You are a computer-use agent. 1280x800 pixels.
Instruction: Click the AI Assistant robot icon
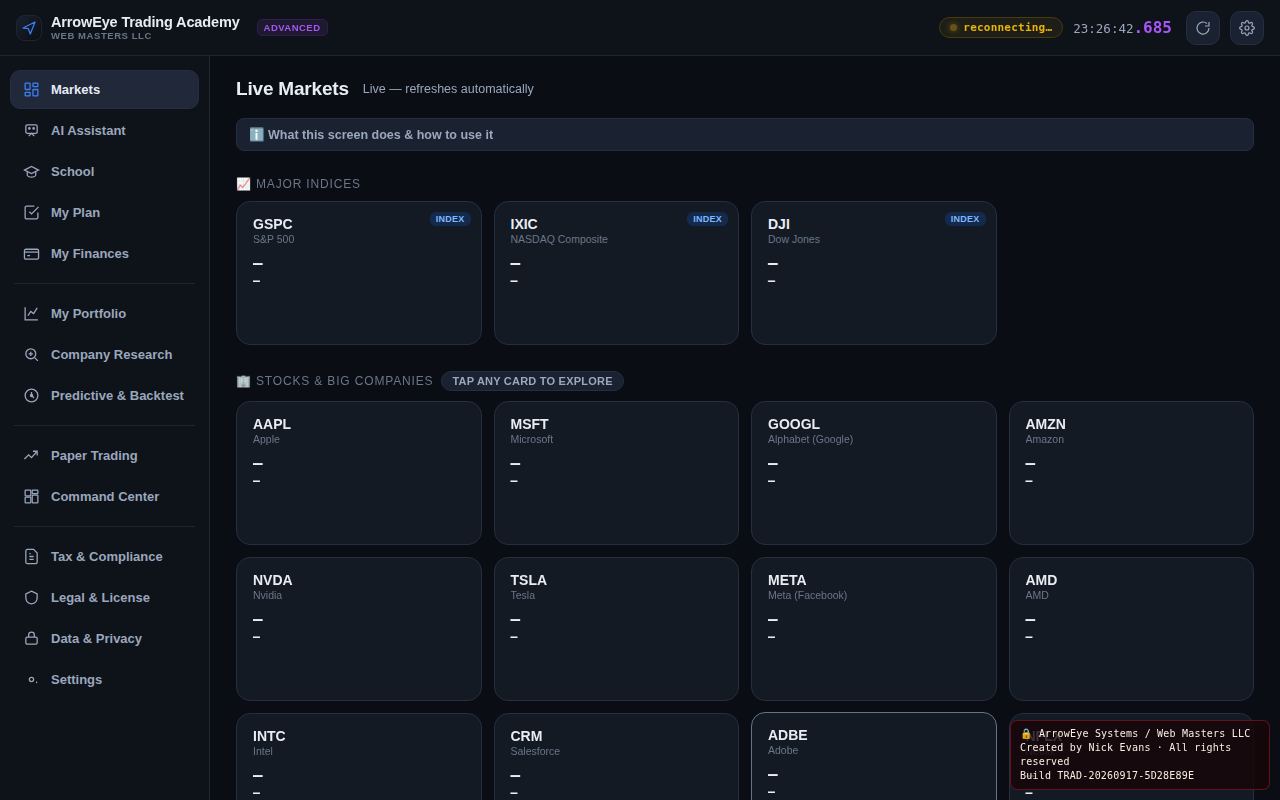click(31, 131)
